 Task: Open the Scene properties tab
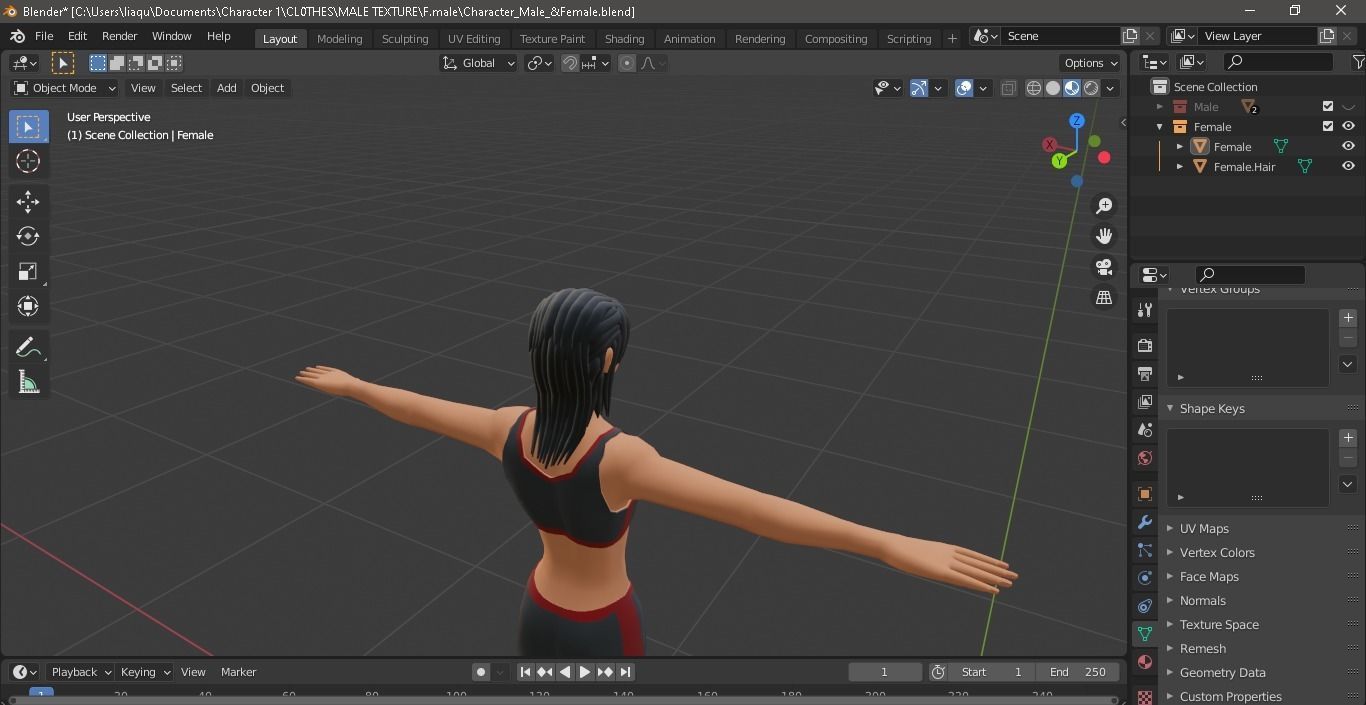tap(1145, 429)
